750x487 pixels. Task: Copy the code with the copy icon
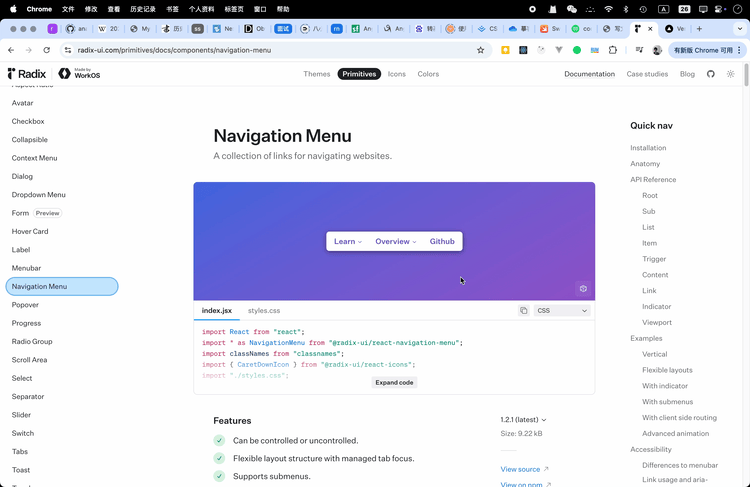[524, 310]
